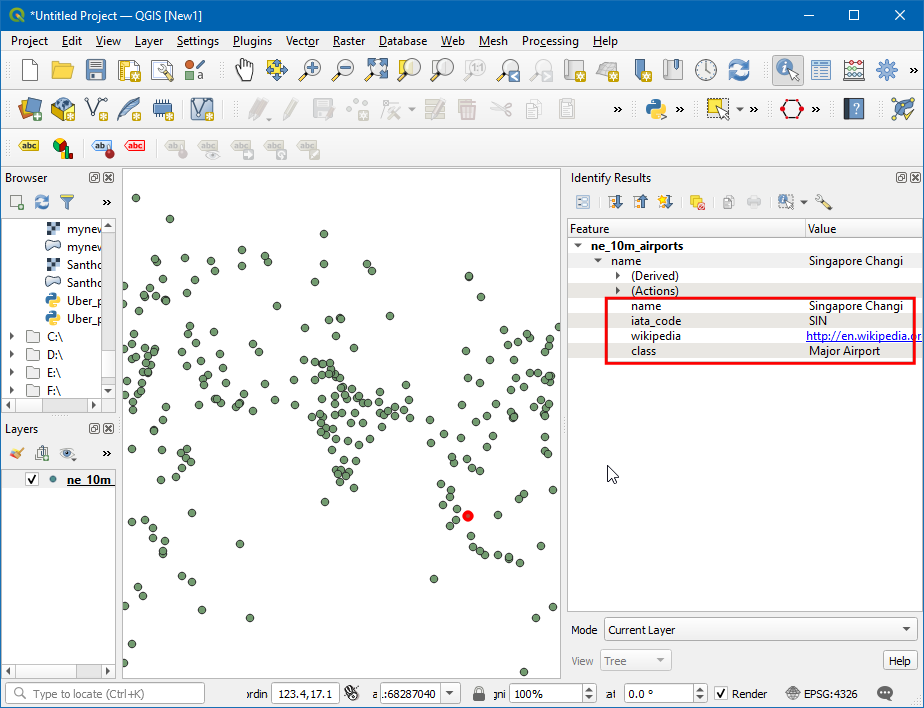This screenshot has width=924, height=708.
Task: Toggle the Render checkbox
Action: point(722,693)
